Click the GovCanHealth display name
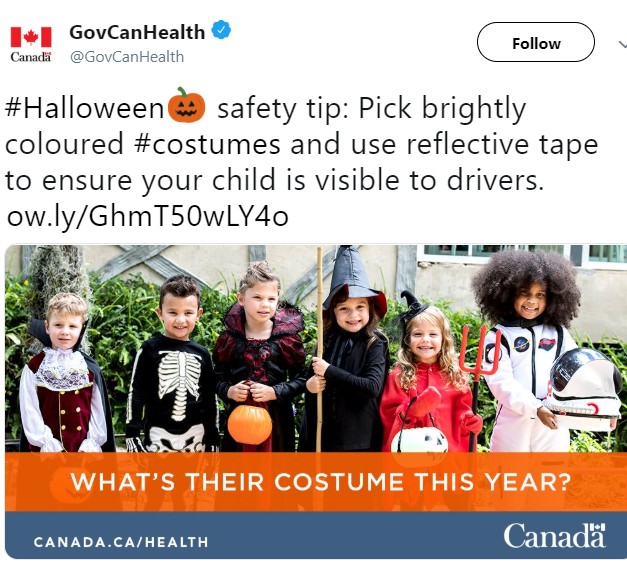This screenshot has width=627, height=563. (x=137, y=32)
